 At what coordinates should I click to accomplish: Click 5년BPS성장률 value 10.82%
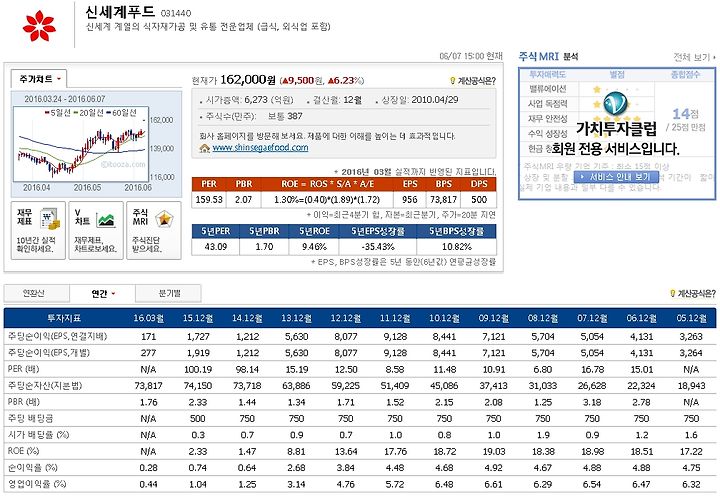(x=457, y=247)
